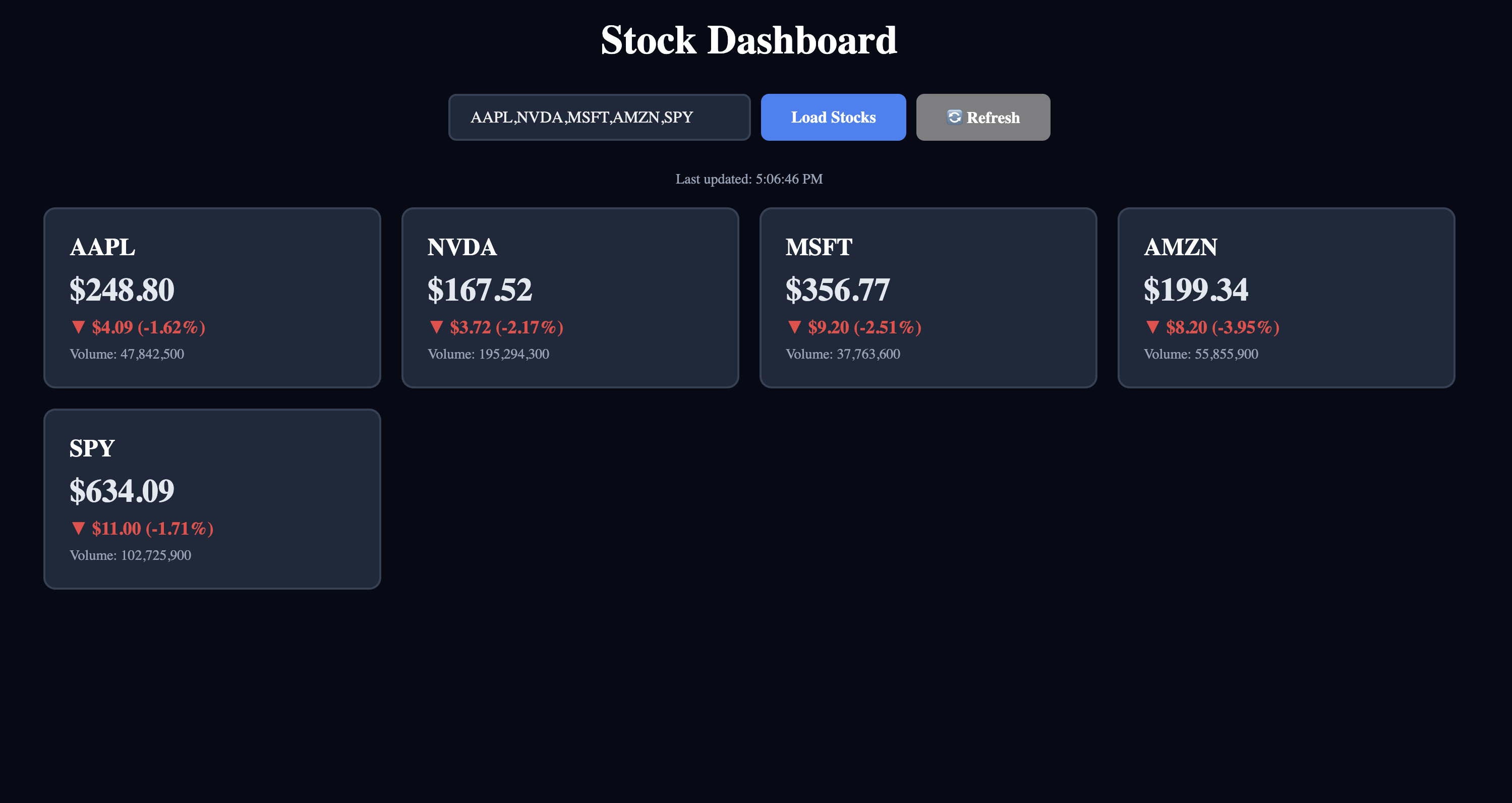Click NVDA's red down triangle indicator
Viewport: 1512px width, 803px height.
pos(436,327)
